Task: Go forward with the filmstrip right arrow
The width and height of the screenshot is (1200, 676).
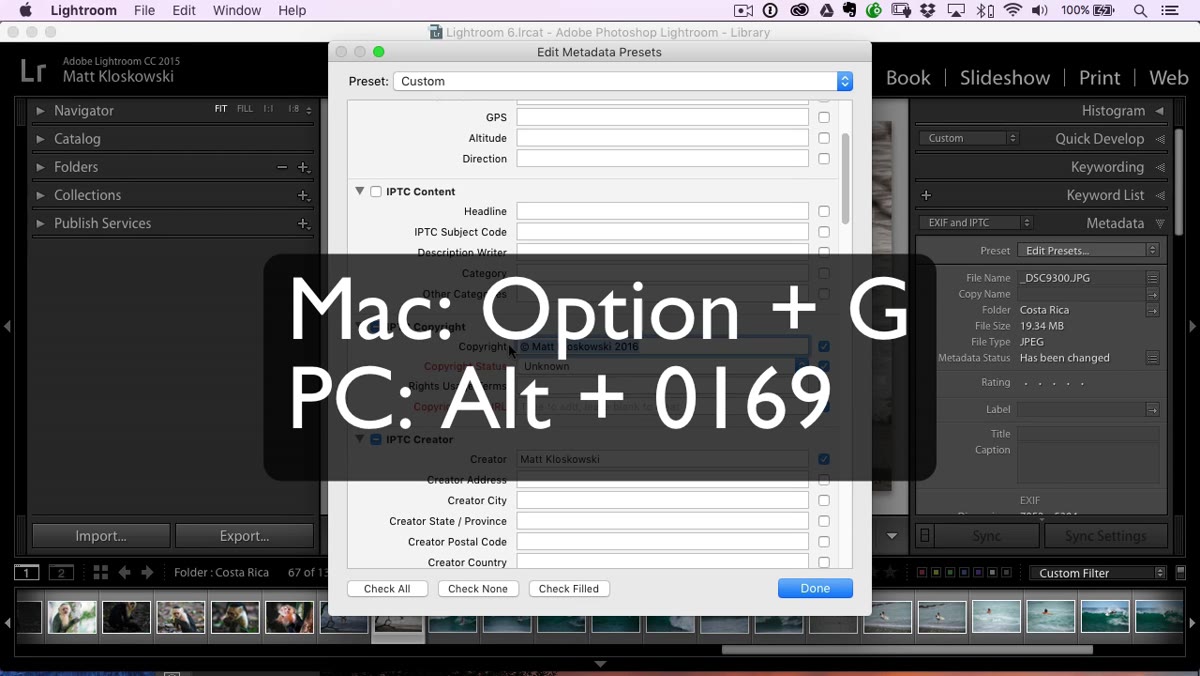Action: [x=147, y=573]
